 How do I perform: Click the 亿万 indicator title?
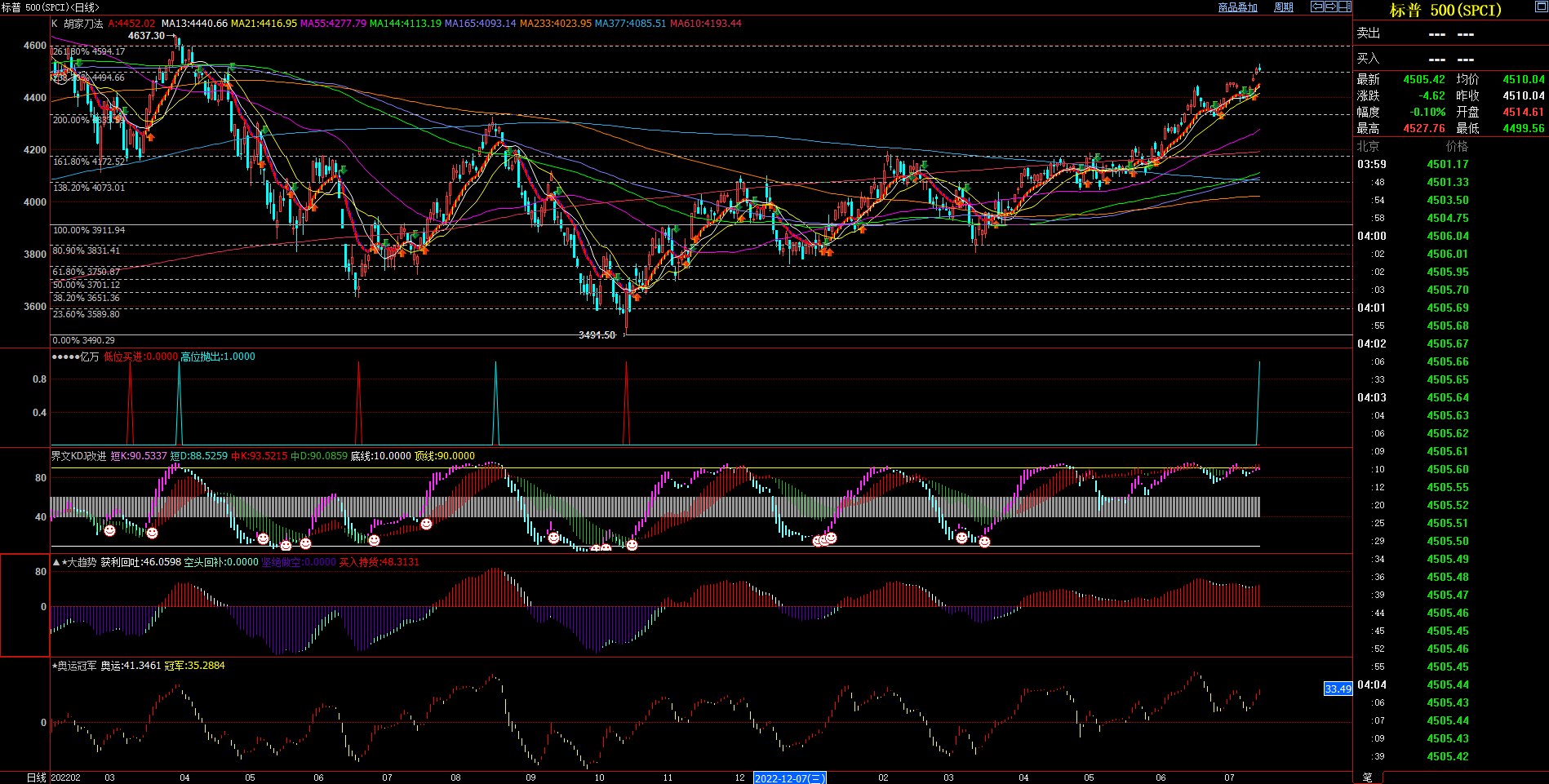coord(89,357)
